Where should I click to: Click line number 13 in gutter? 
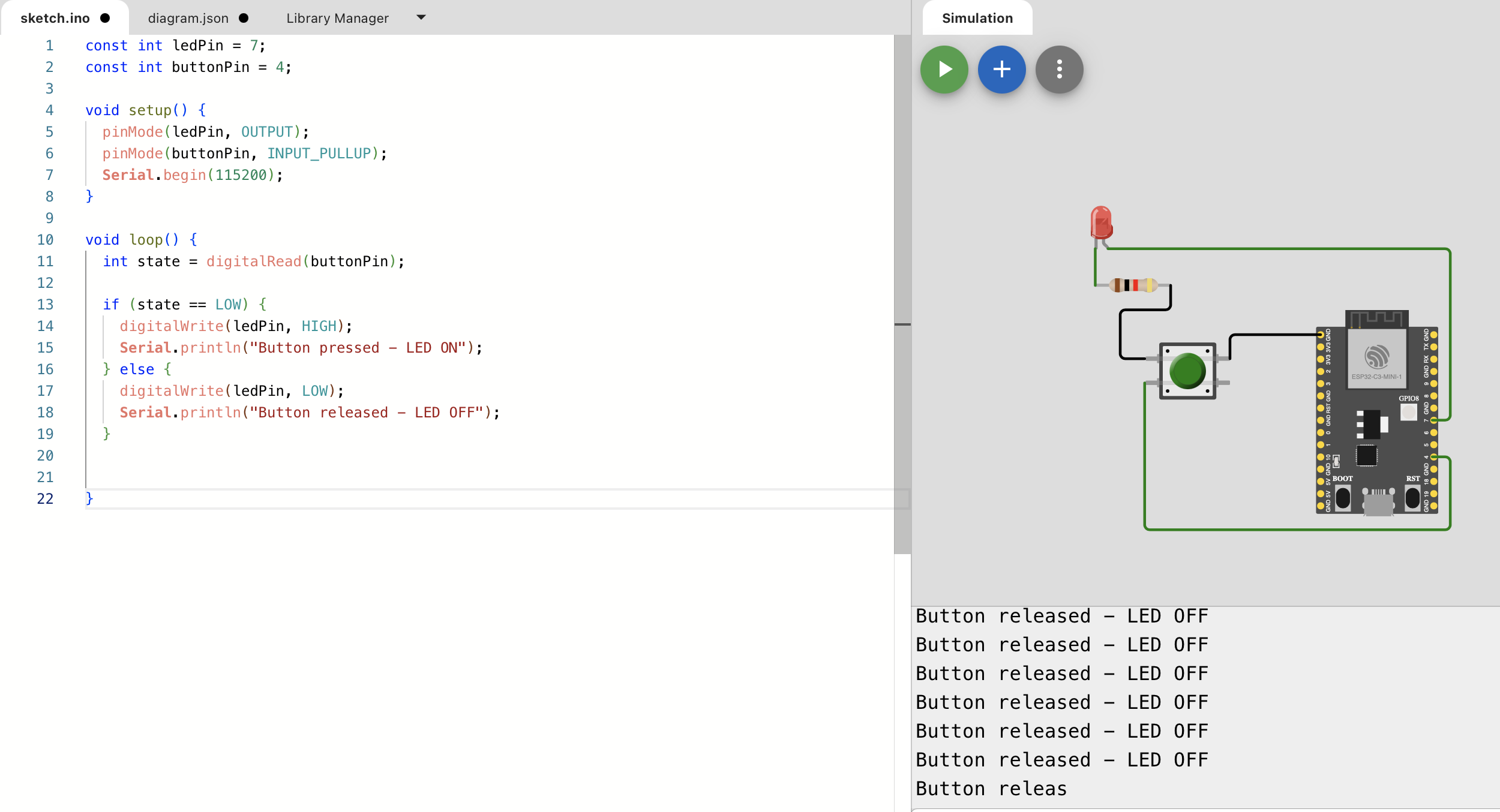click(46, 305)
